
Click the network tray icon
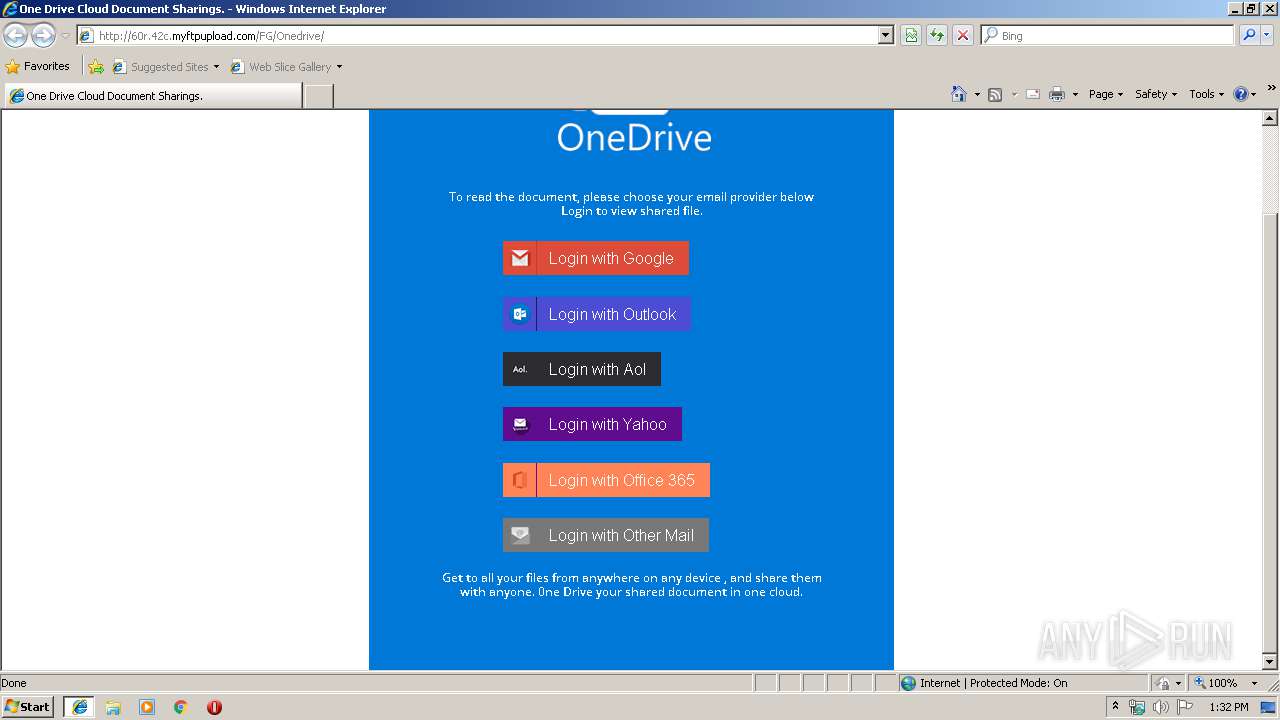(x=1137, y=707)
